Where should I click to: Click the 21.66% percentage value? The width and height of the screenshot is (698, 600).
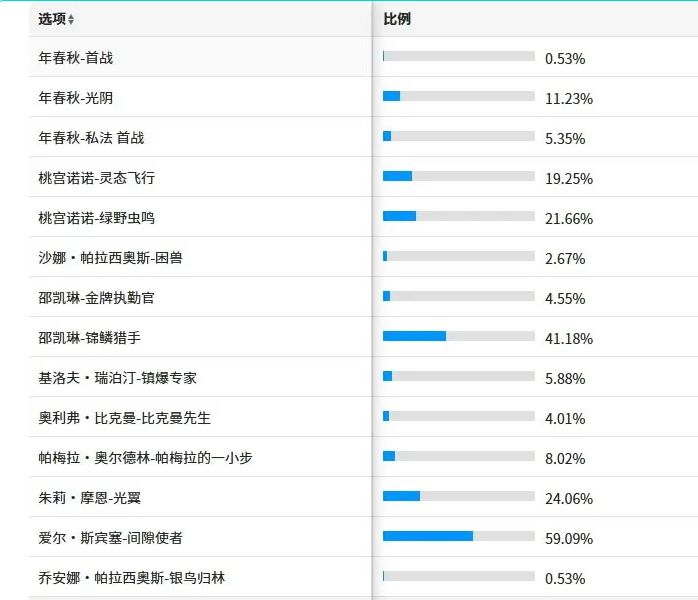coord(569,219)
